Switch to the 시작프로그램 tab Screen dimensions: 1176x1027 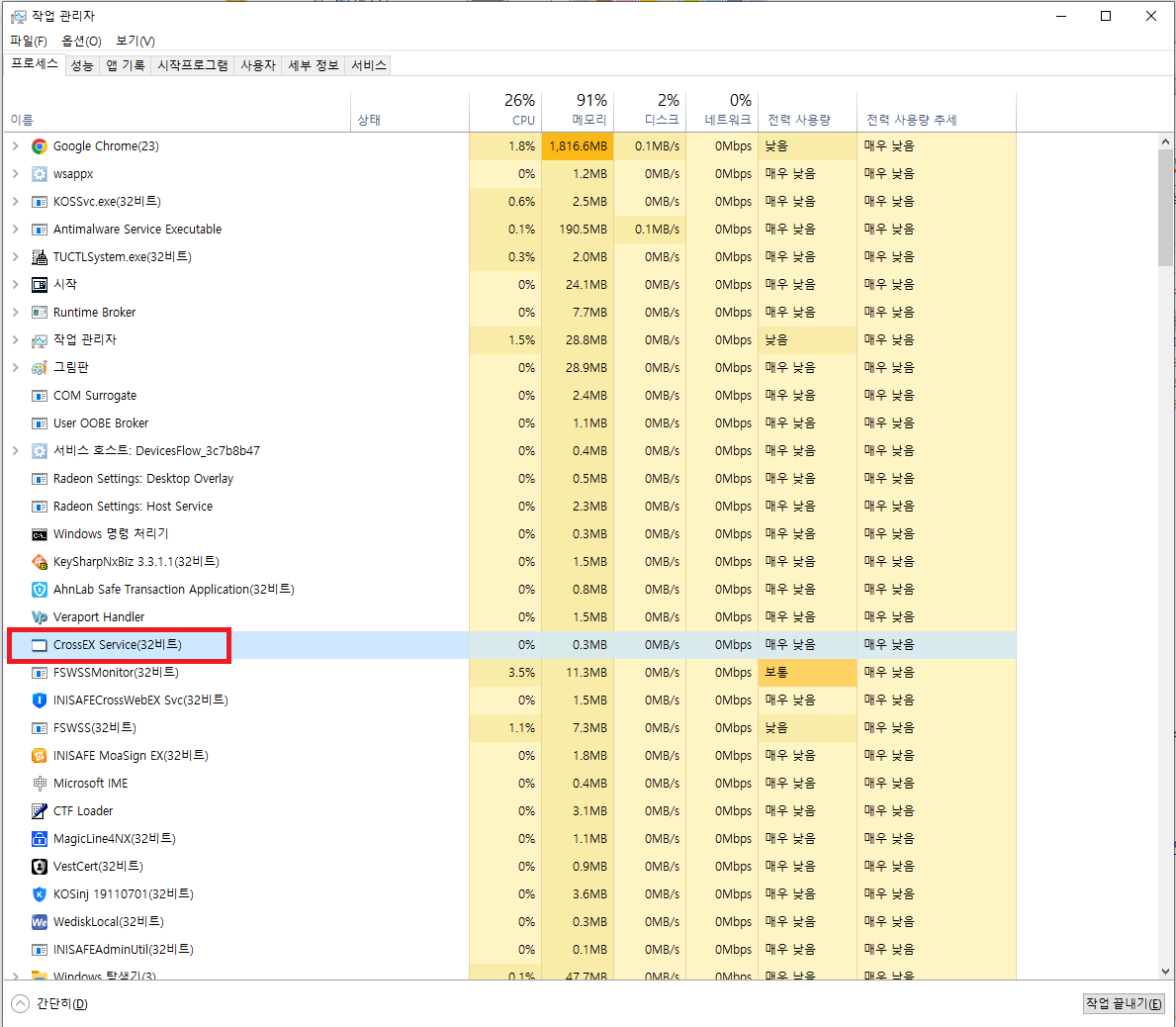[x=192, y=66]
